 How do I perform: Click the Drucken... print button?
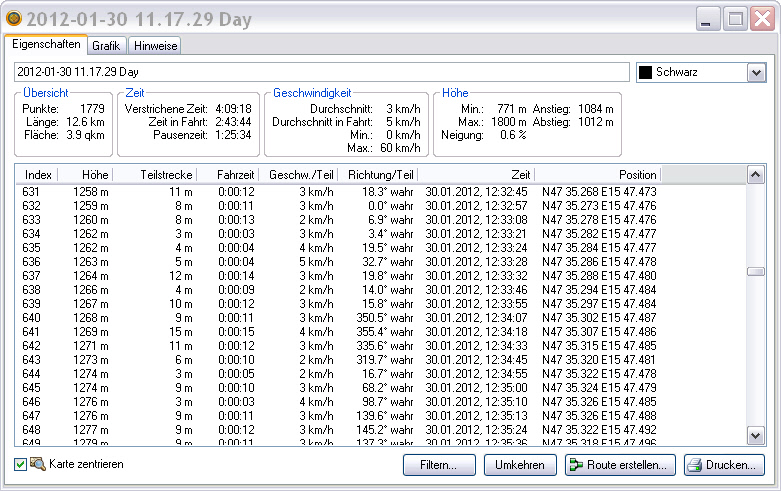(724, 465)
